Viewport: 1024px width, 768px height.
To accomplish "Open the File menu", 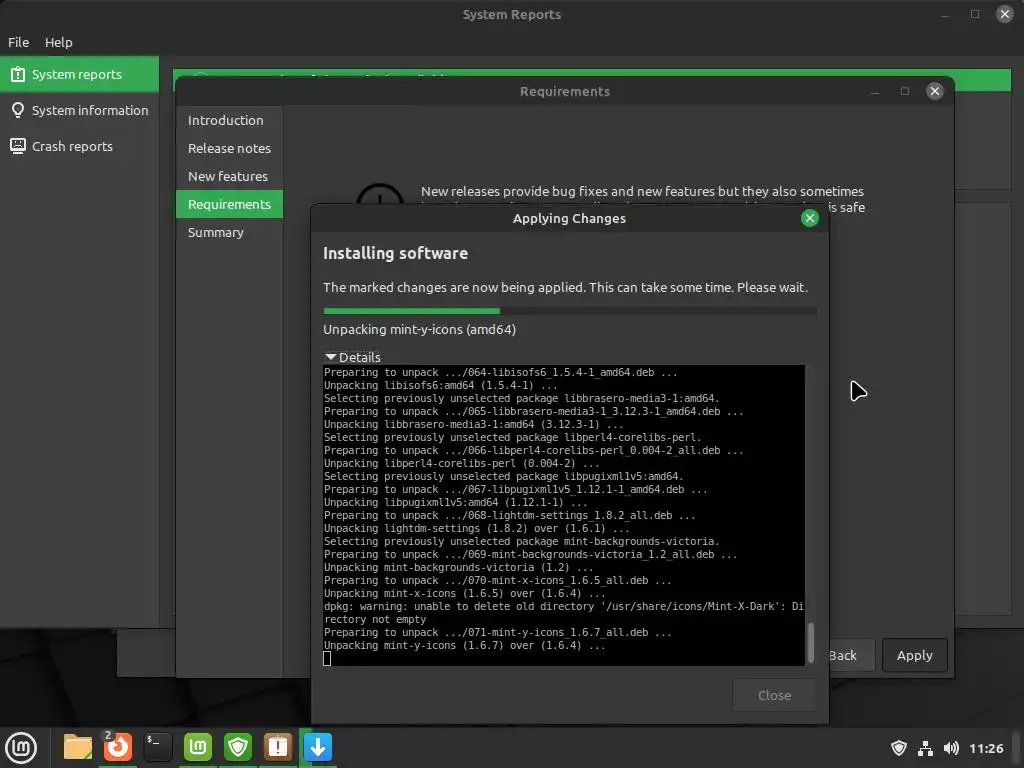I will pyautogui.click(x=18, y=42).
